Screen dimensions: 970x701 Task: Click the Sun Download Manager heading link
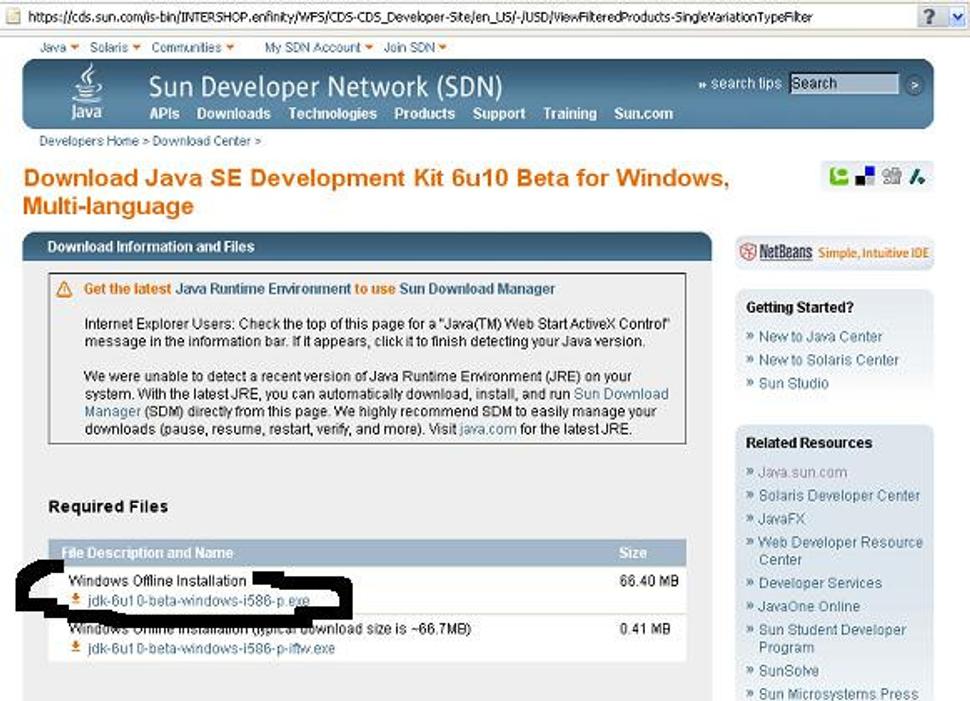[477, 289]
